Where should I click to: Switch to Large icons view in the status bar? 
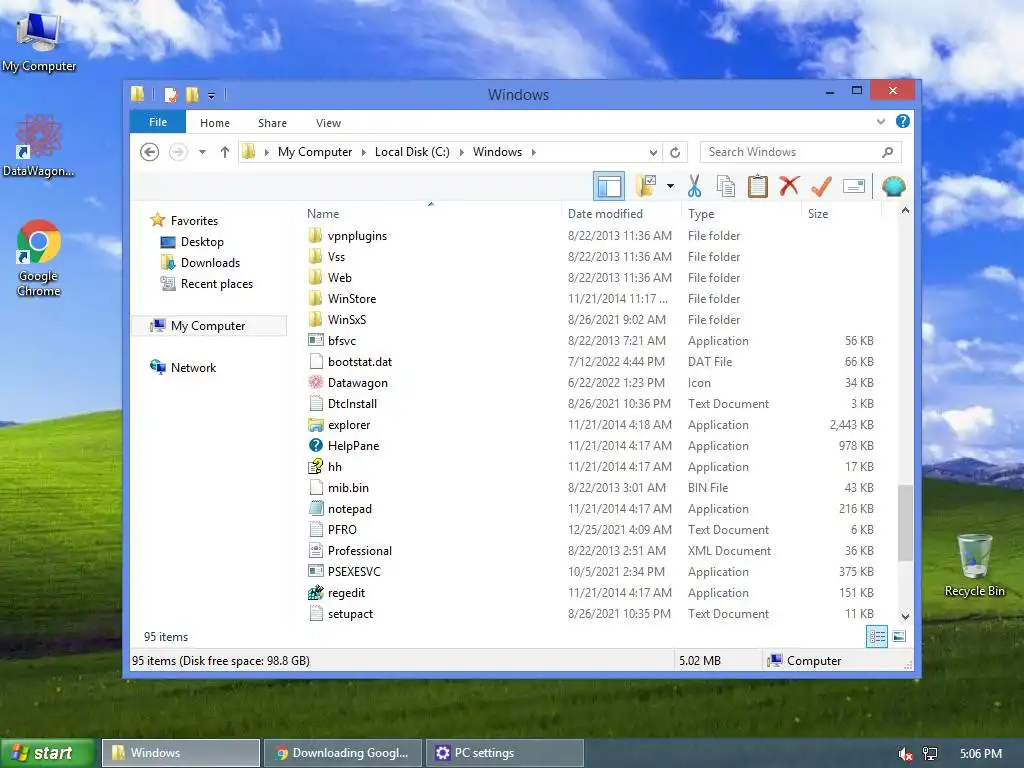point(899,636)
